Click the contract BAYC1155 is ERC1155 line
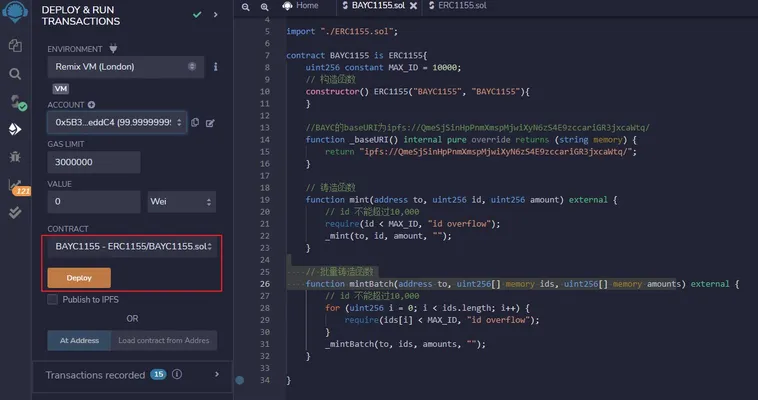Image resolution: width=758 pixels, height=400 pixels. [x=357, y=55]
